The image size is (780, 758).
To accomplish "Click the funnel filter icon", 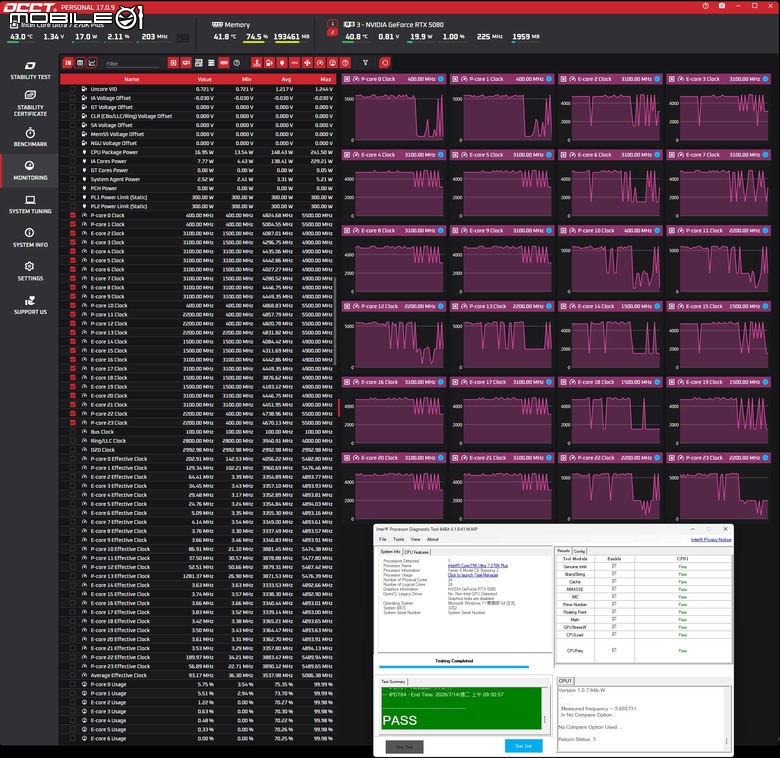I will pos(365,63).
